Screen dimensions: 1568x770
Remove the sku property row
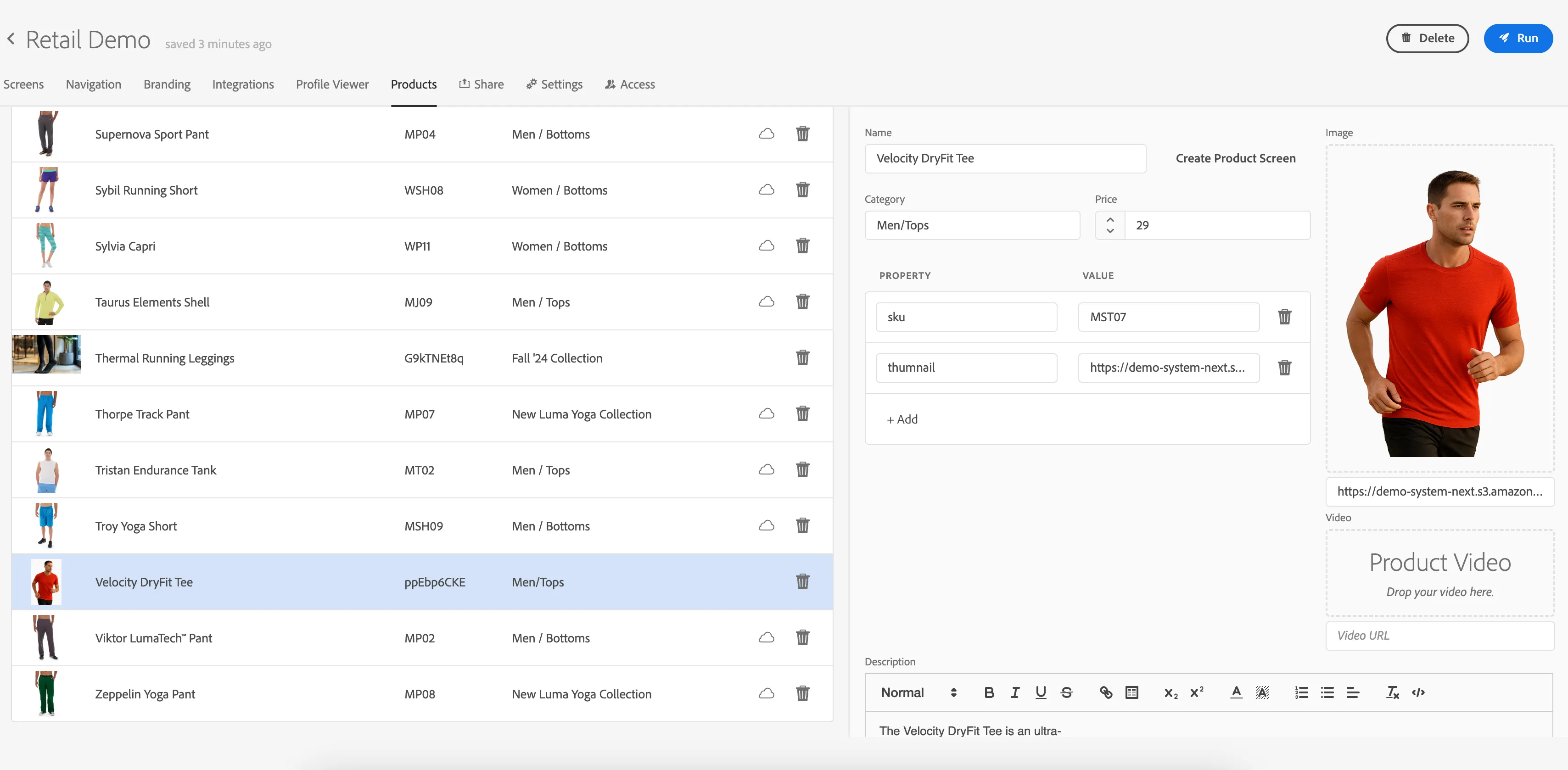click(1284, 317)
